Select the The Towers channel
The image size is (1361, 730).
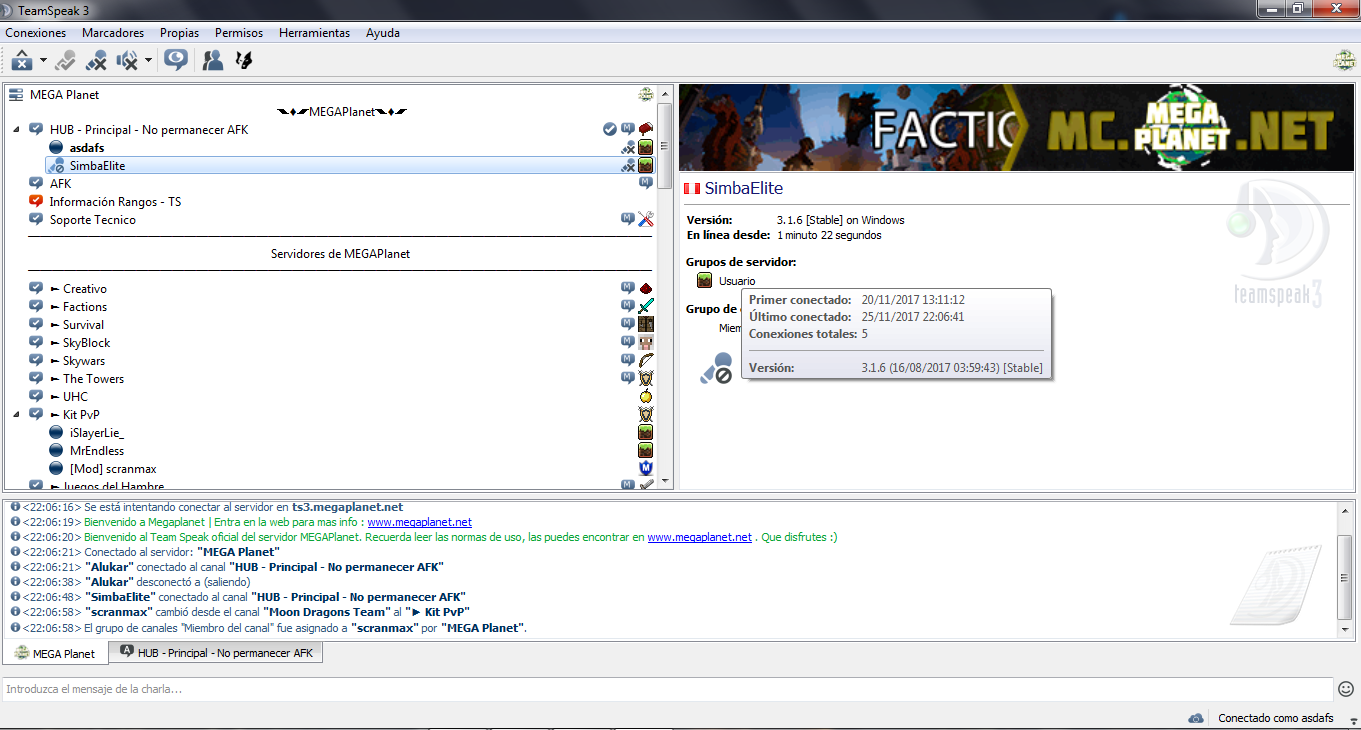87,379
